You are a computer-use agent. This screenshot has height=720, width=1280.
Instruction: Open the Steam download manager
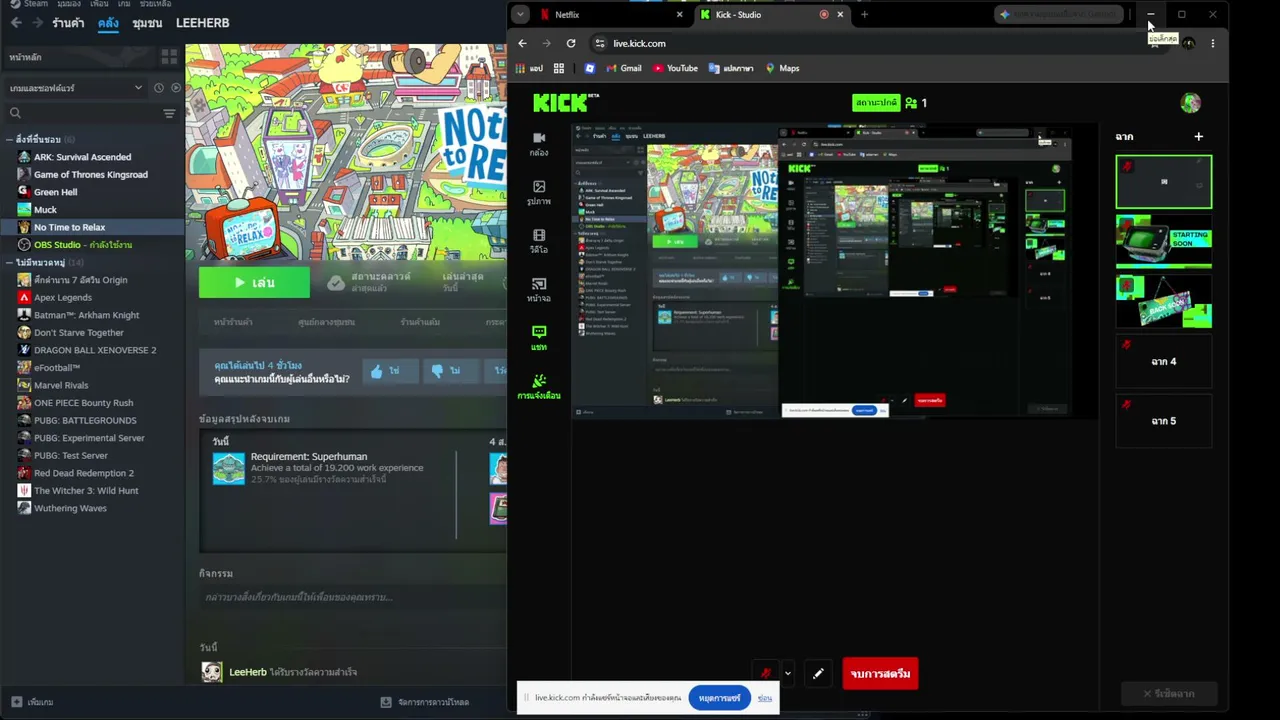pyautogui.click(x=425, y=702)
